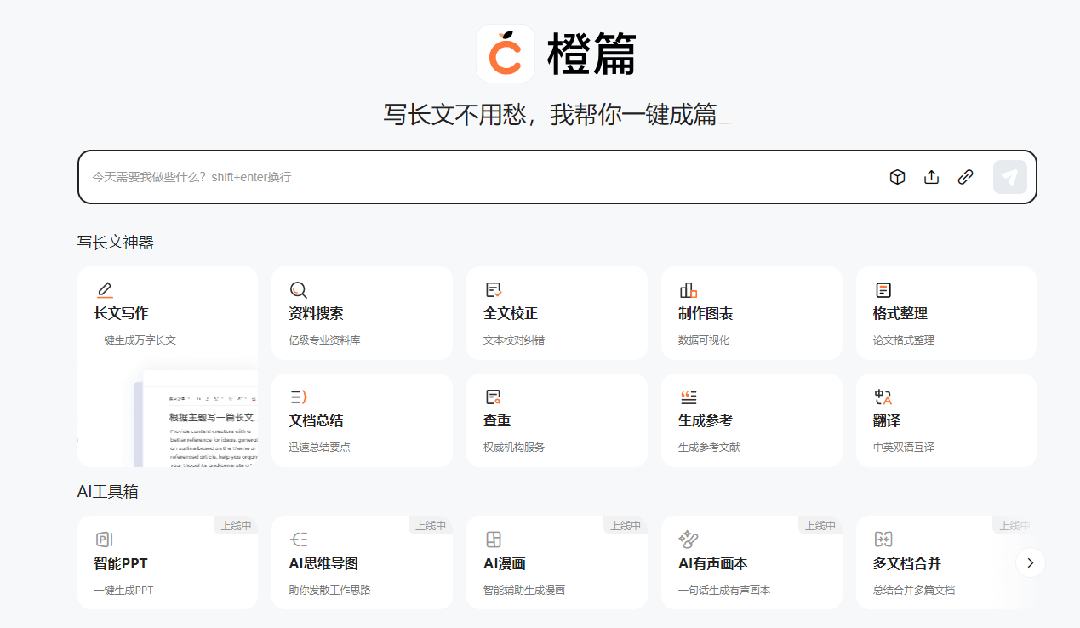
Task: Click the upload file icon
Action: pos(931,177)
